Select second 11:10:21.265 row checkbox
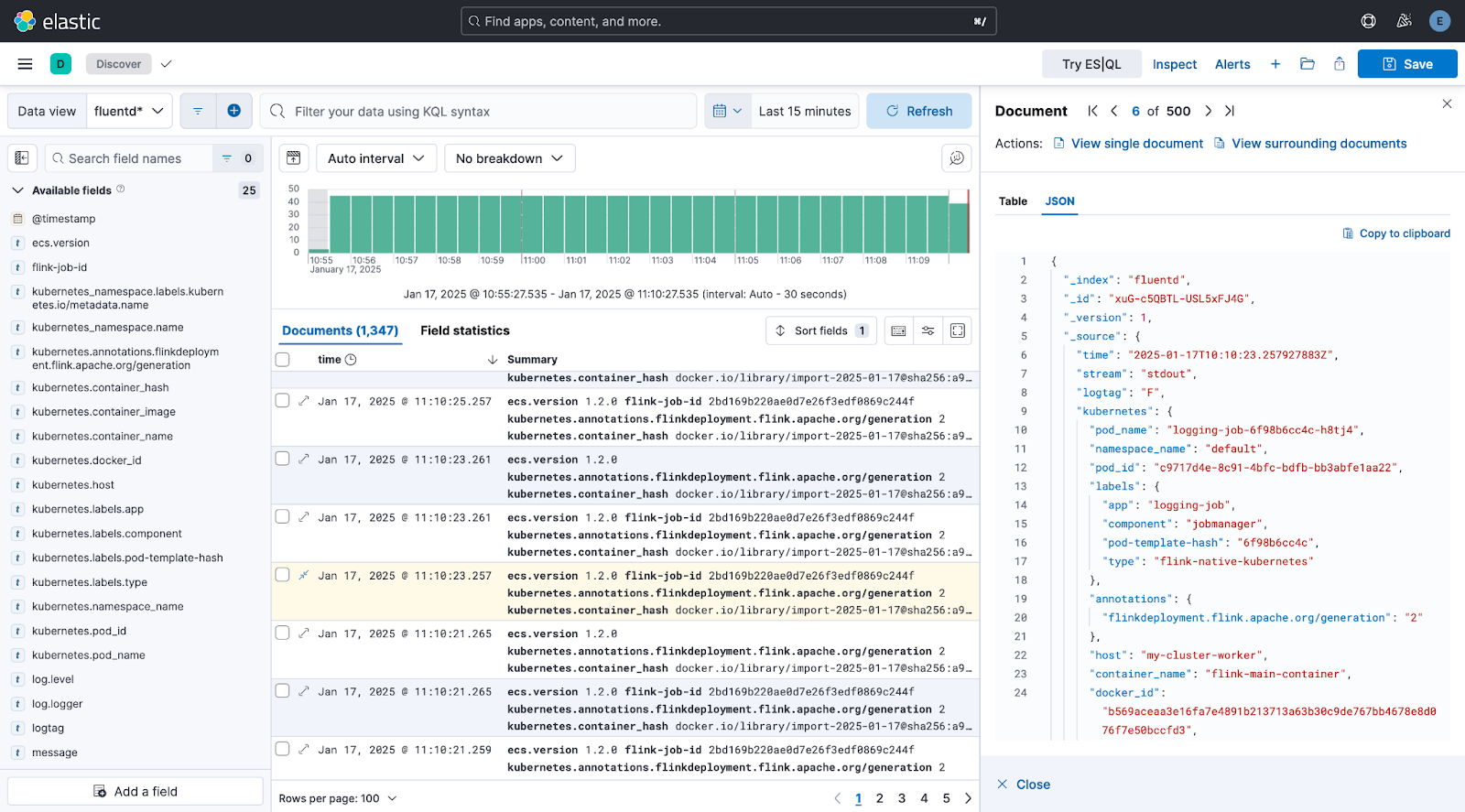 [283, 691]
